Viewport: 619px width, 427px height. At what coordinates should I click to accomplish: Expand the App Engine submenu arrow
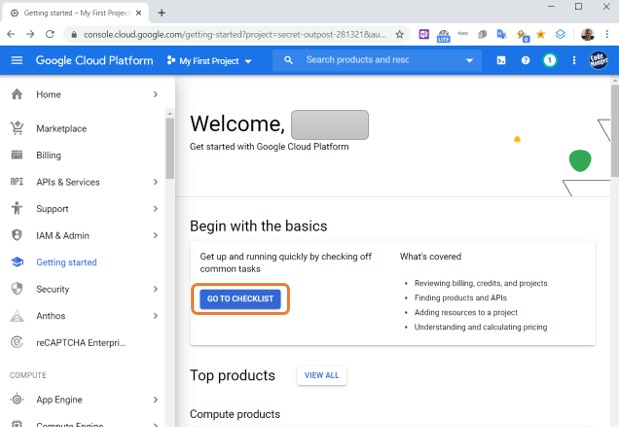click(x=156, y=399)
